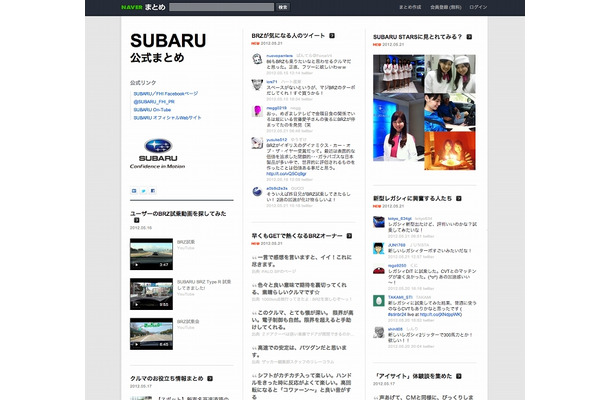The image size is (610, 400).
Task: Open SUBARU オフィシャルWebサイト link
Action: [167, 118]
